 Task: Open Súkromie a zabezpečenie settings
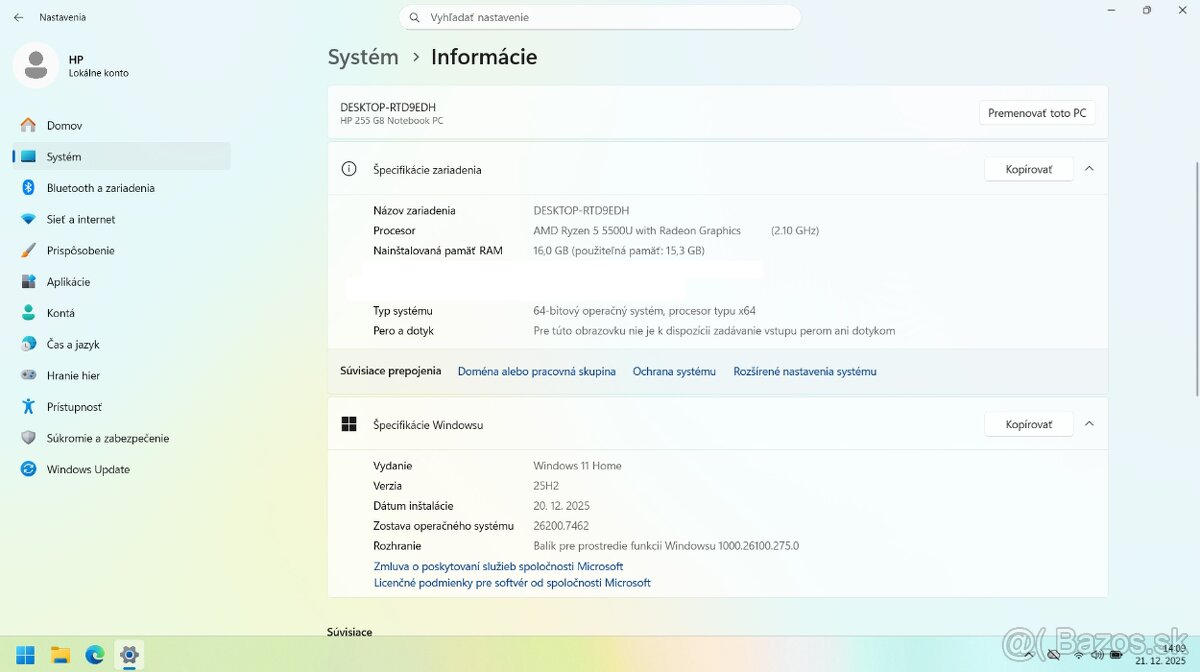107,438
